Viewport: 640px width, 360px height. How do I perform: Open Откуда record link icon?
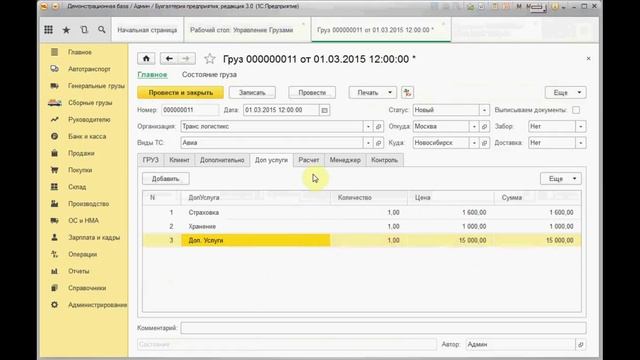[484, 127]
